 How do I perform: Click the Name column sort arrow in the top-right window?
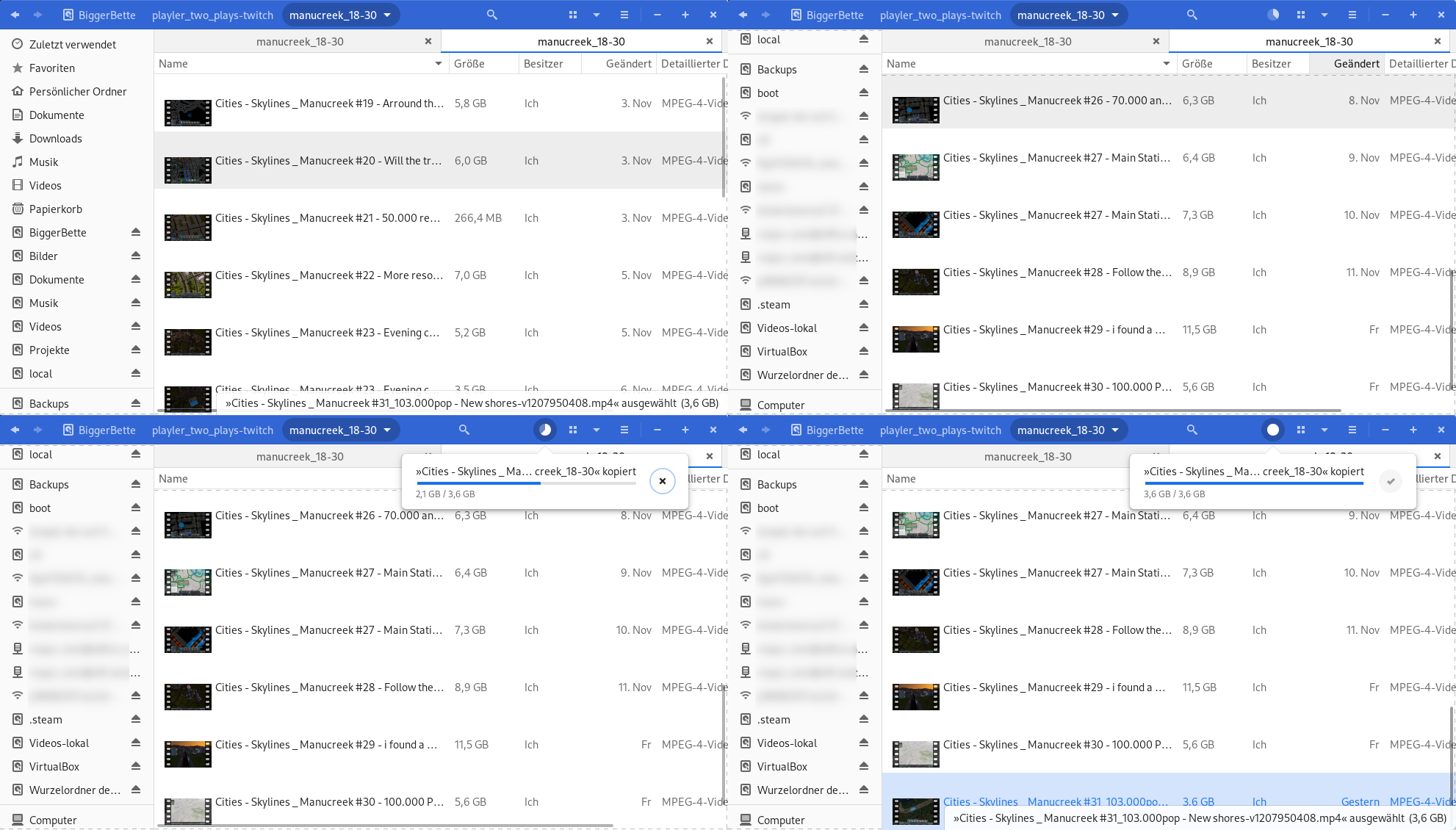(1167, 64)
